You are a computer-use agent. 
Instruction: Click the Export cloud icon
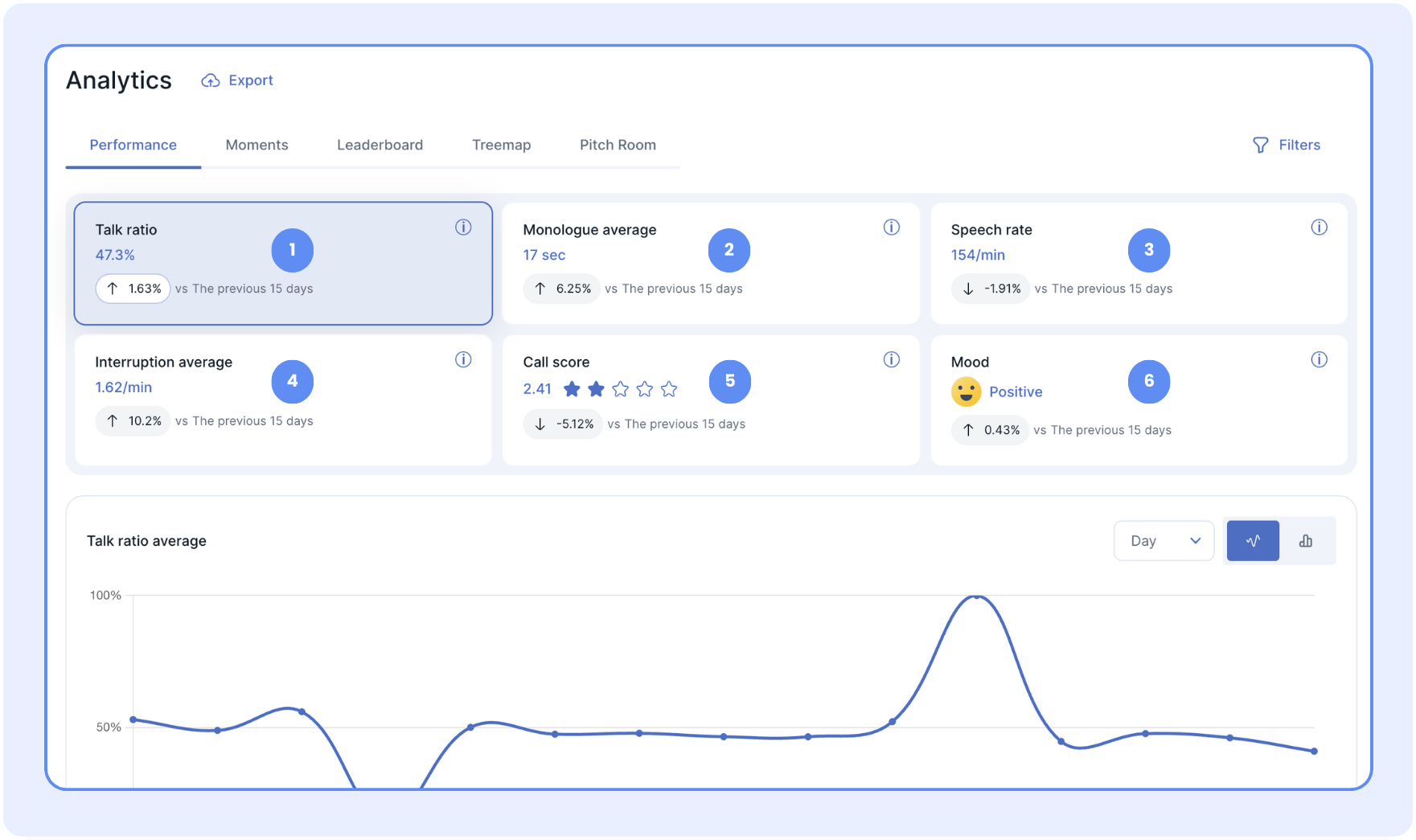[210, 80]
